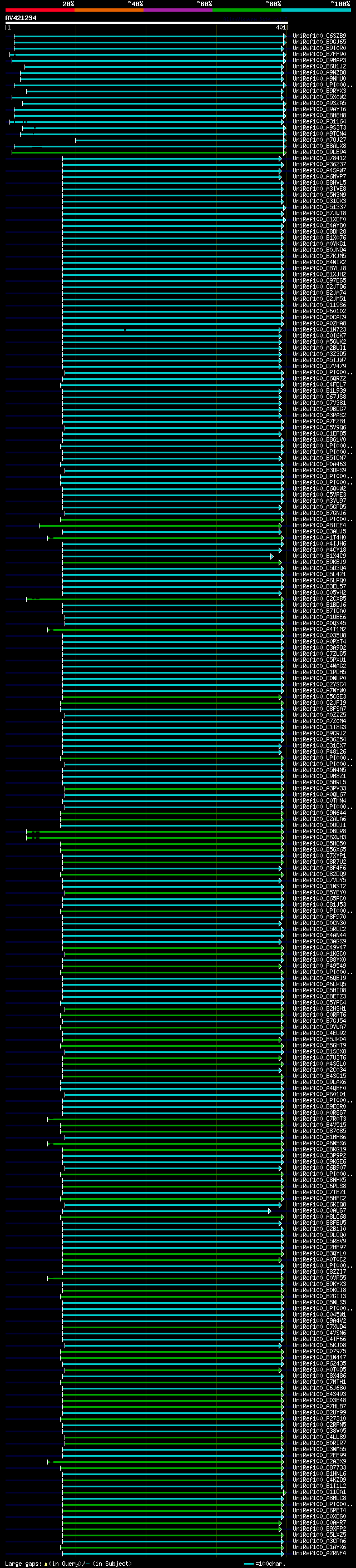Select hit label UniRef100_Q8H8H8
Screen dimensions: 356x1568
click(319, 116)
